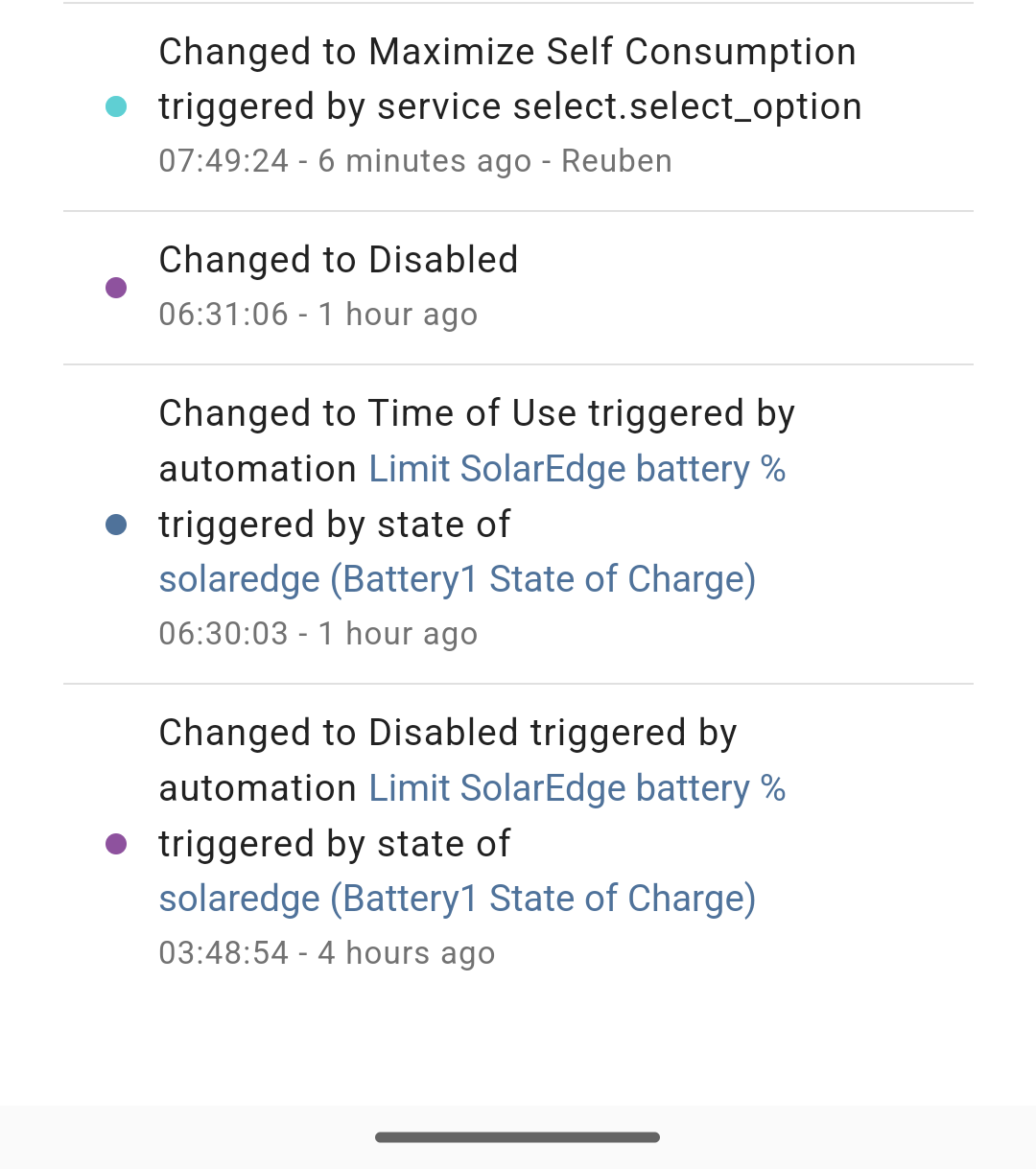Select the Changed to Maximize Self Consumption text
1036x1169 pixels.
(506, 52)
